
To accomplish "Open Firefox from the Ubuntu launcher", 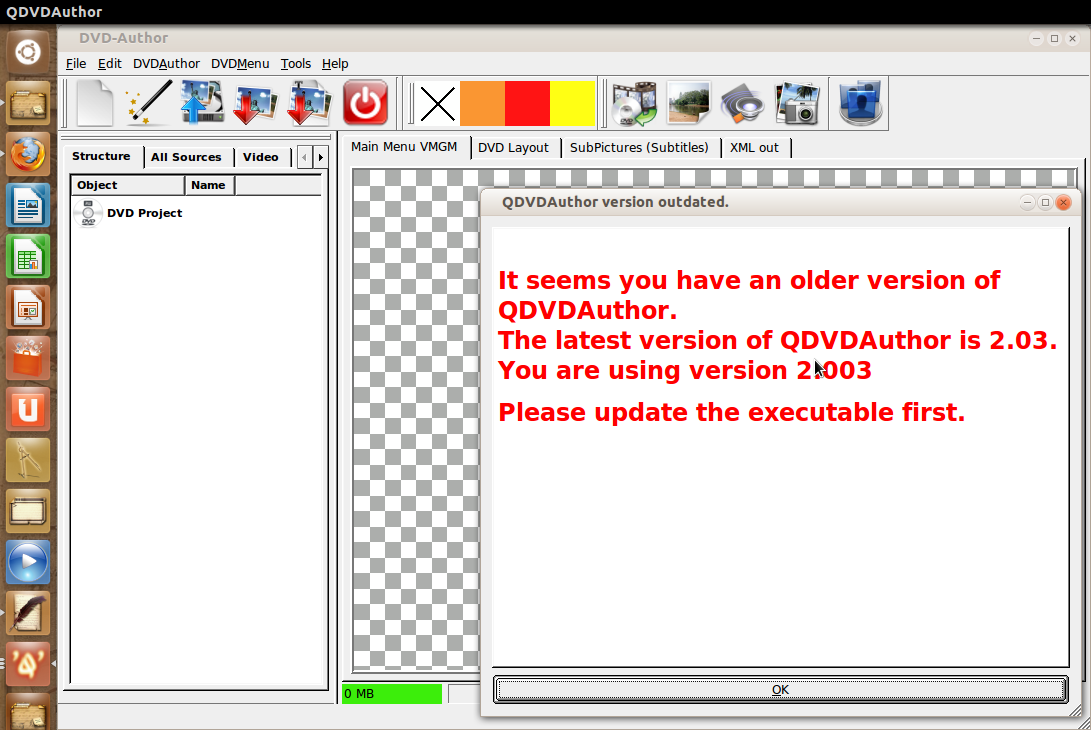I will 28,154.
